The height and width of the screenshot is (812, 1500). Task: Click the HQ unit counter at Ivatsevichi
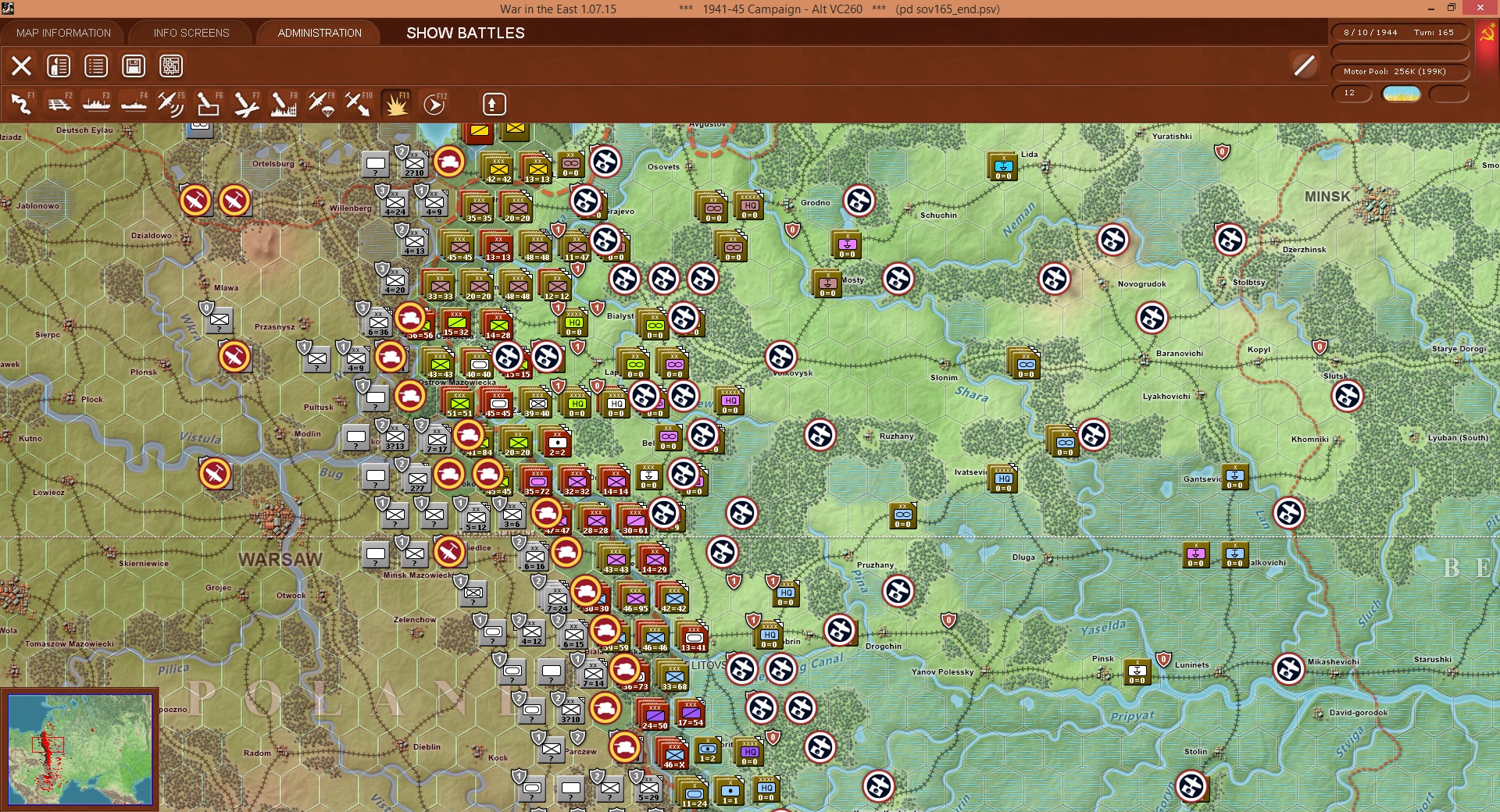click(1004, 478)
